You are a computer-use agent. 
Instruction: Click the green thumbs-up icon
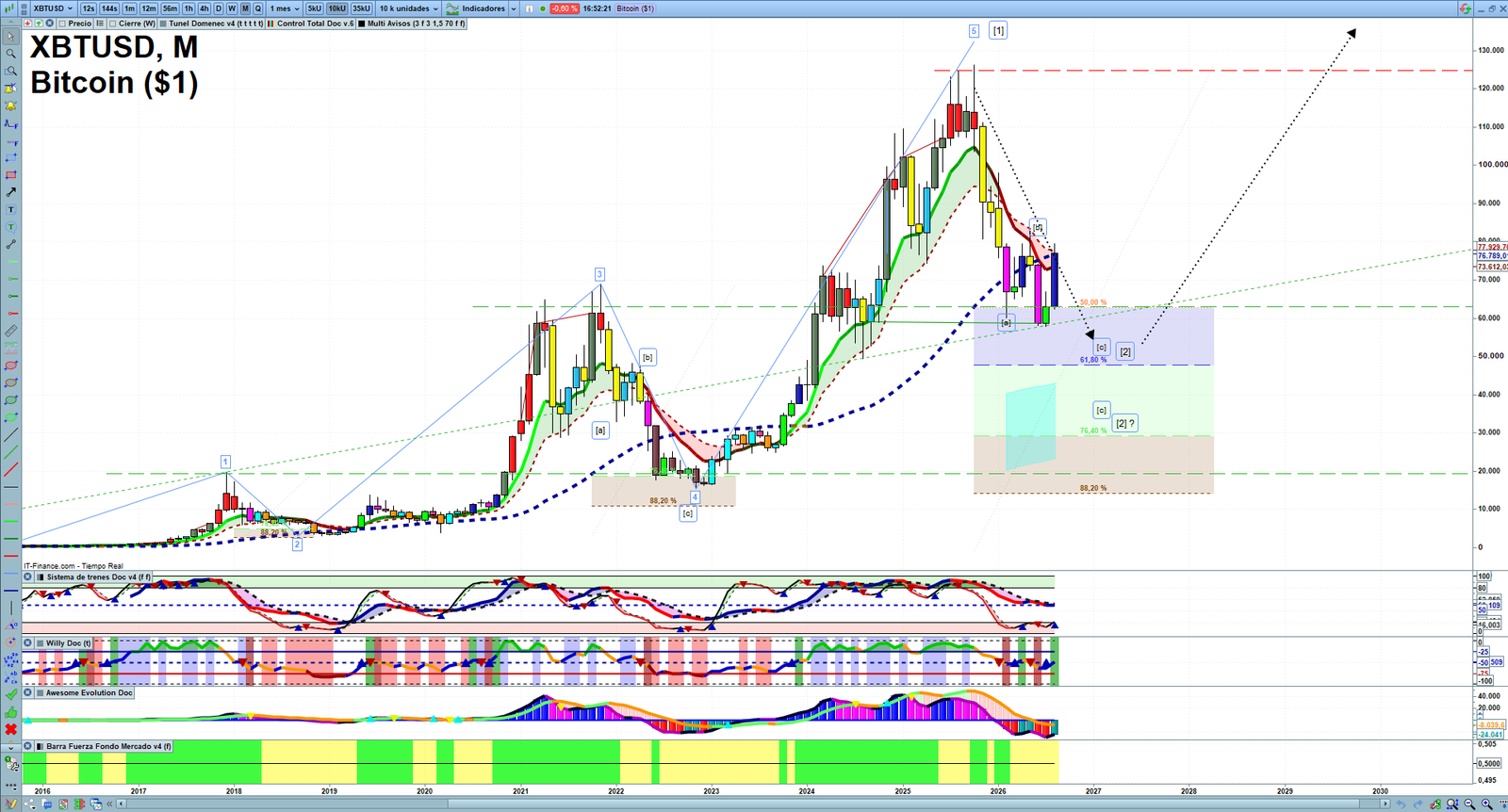10,712
